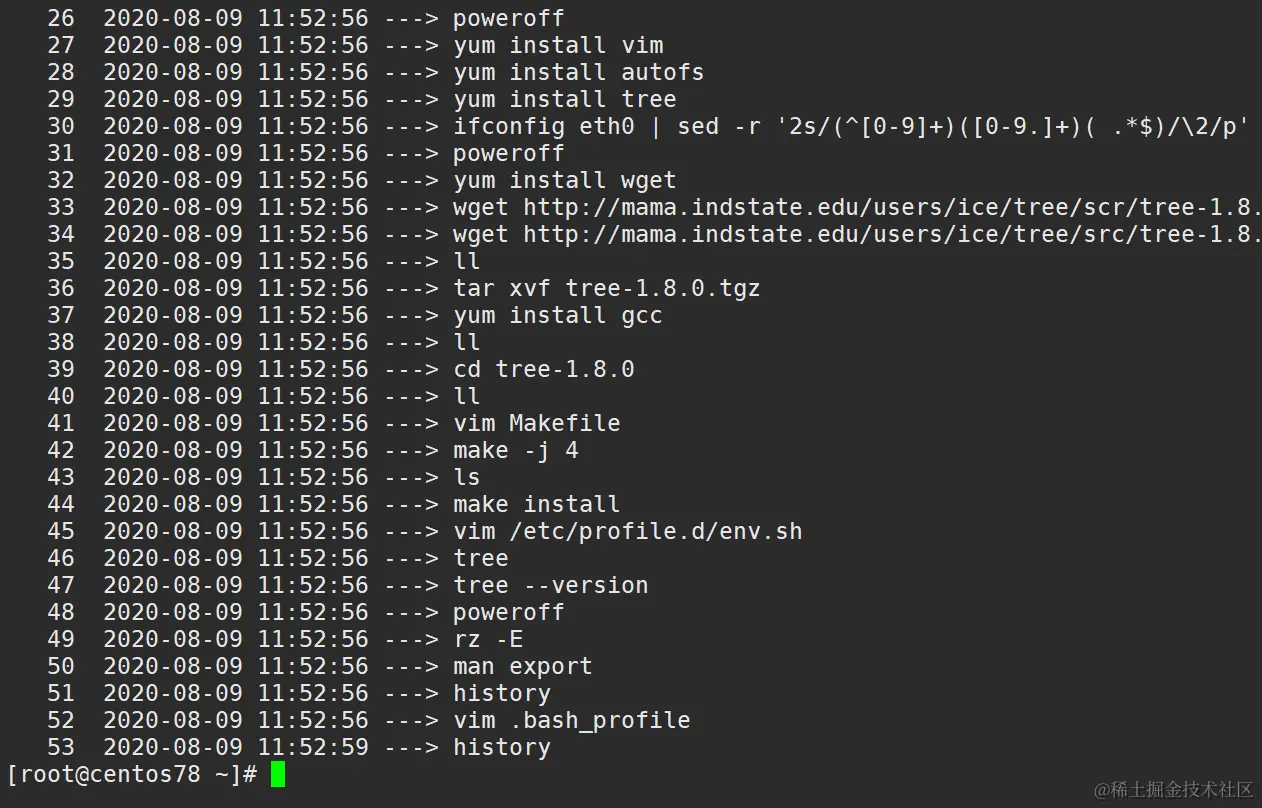Click the 'yum install wget' entry
Image resolution: width=1262 pixels, height=808 pixels.
point(564,180)
